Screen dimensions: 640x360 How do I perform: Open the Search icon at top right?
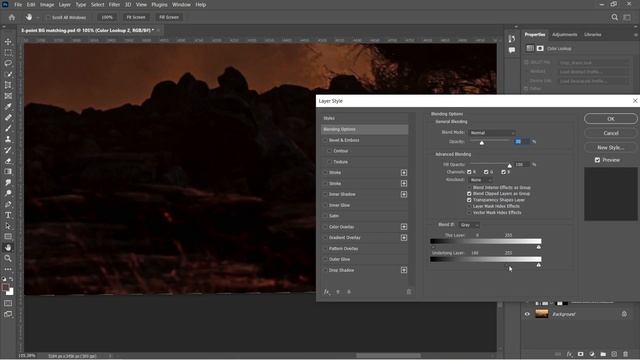tap(614, 17)
